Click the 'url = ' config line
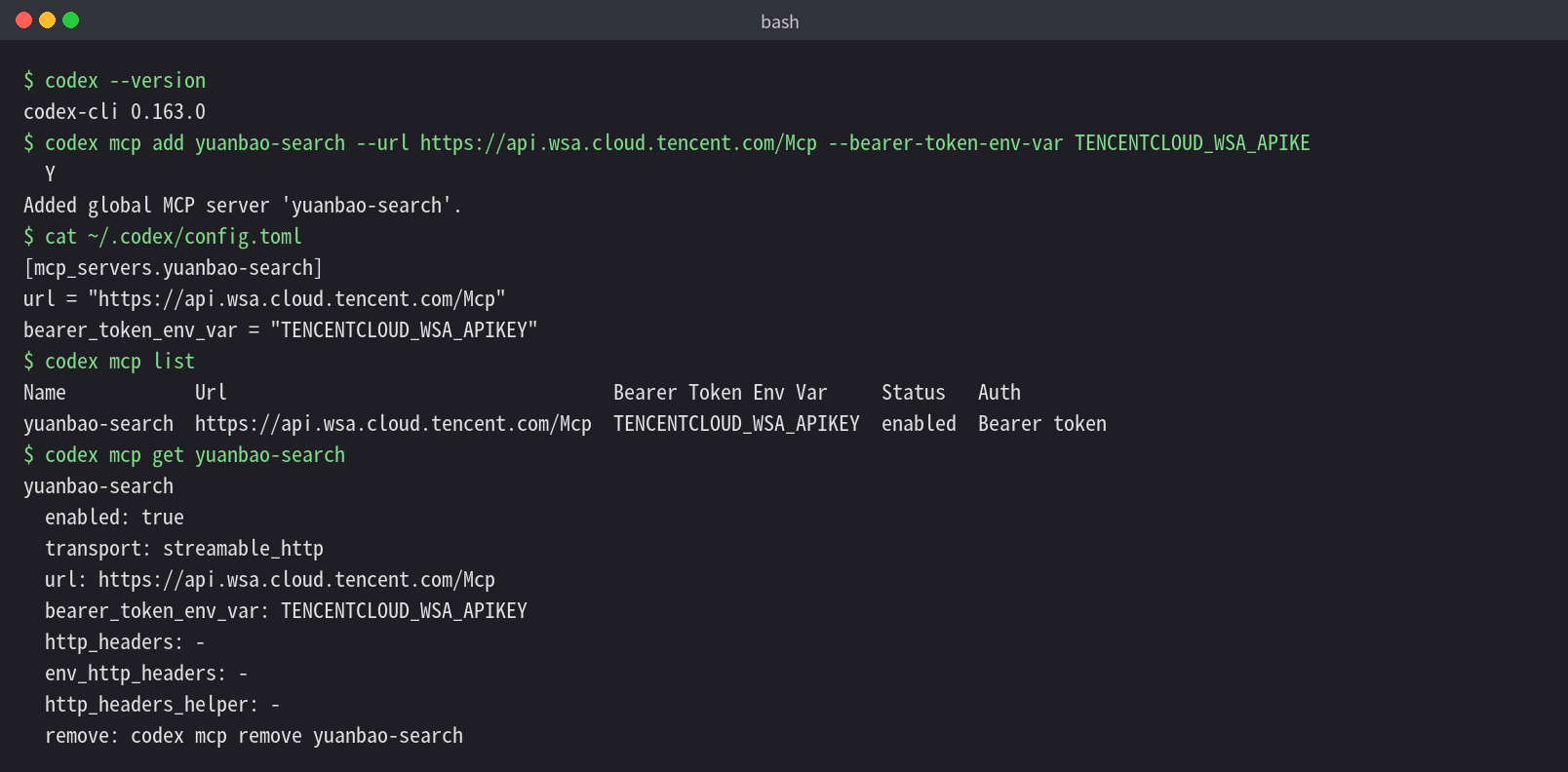Viewport: 1568px width, 772px height. (x=264, y=299)
